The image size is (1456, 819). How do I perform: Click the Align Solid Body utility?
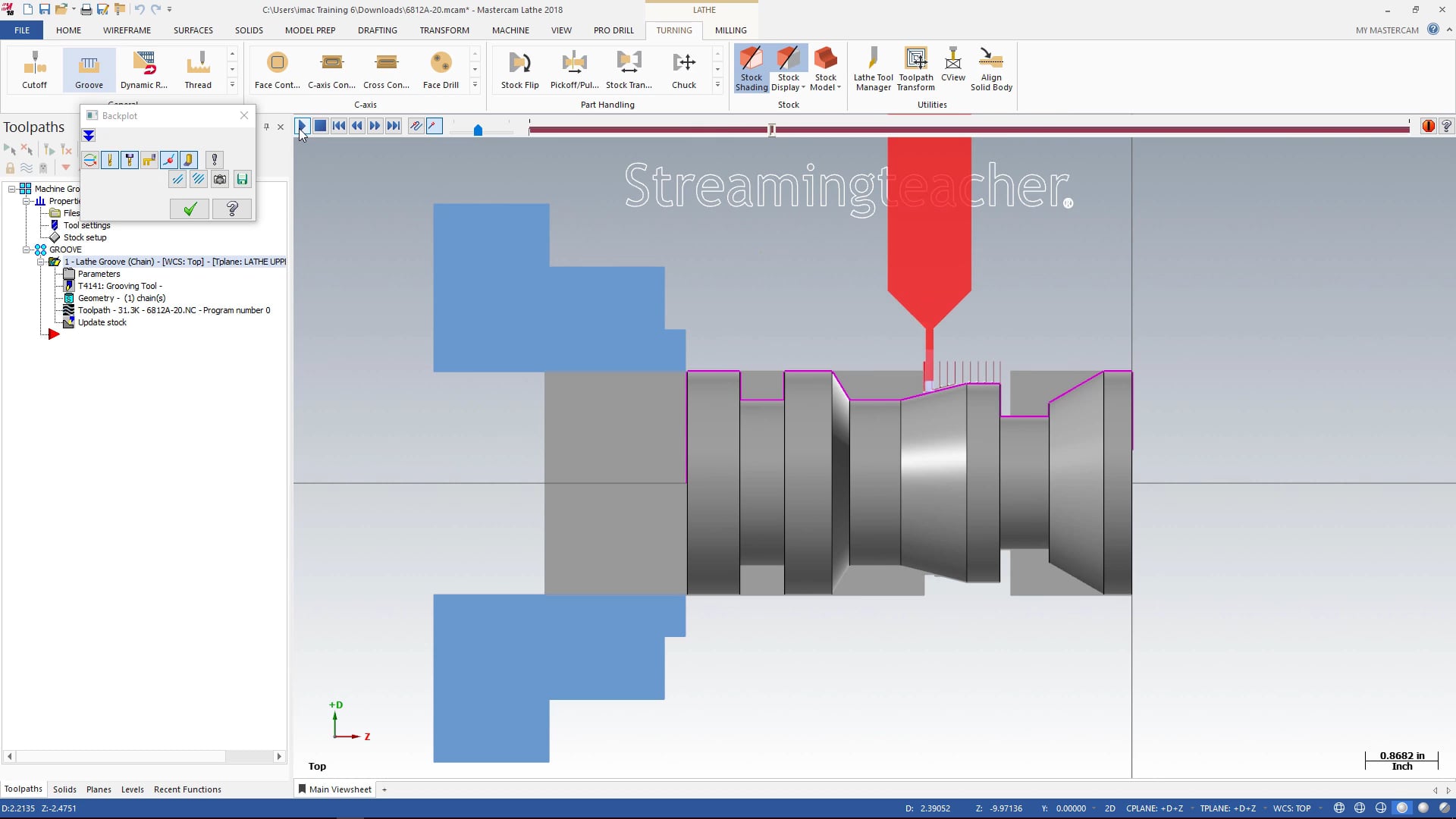(991, 70)
